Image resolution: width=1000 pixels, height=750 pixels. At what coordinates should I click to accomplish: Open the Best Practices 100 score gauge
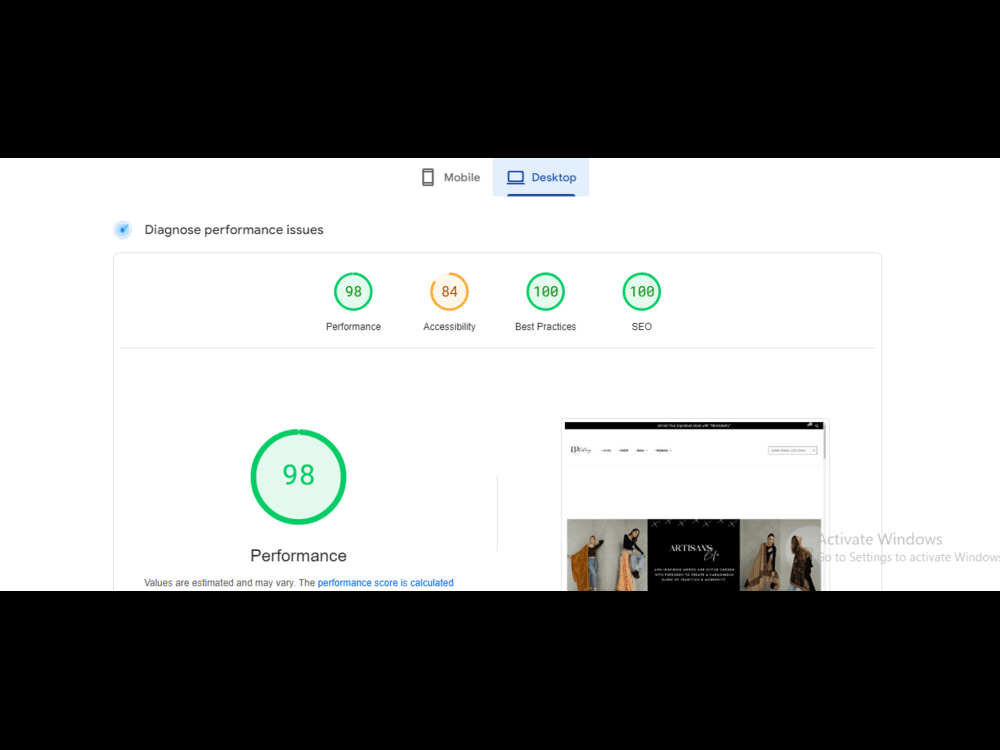pos(545,291)
